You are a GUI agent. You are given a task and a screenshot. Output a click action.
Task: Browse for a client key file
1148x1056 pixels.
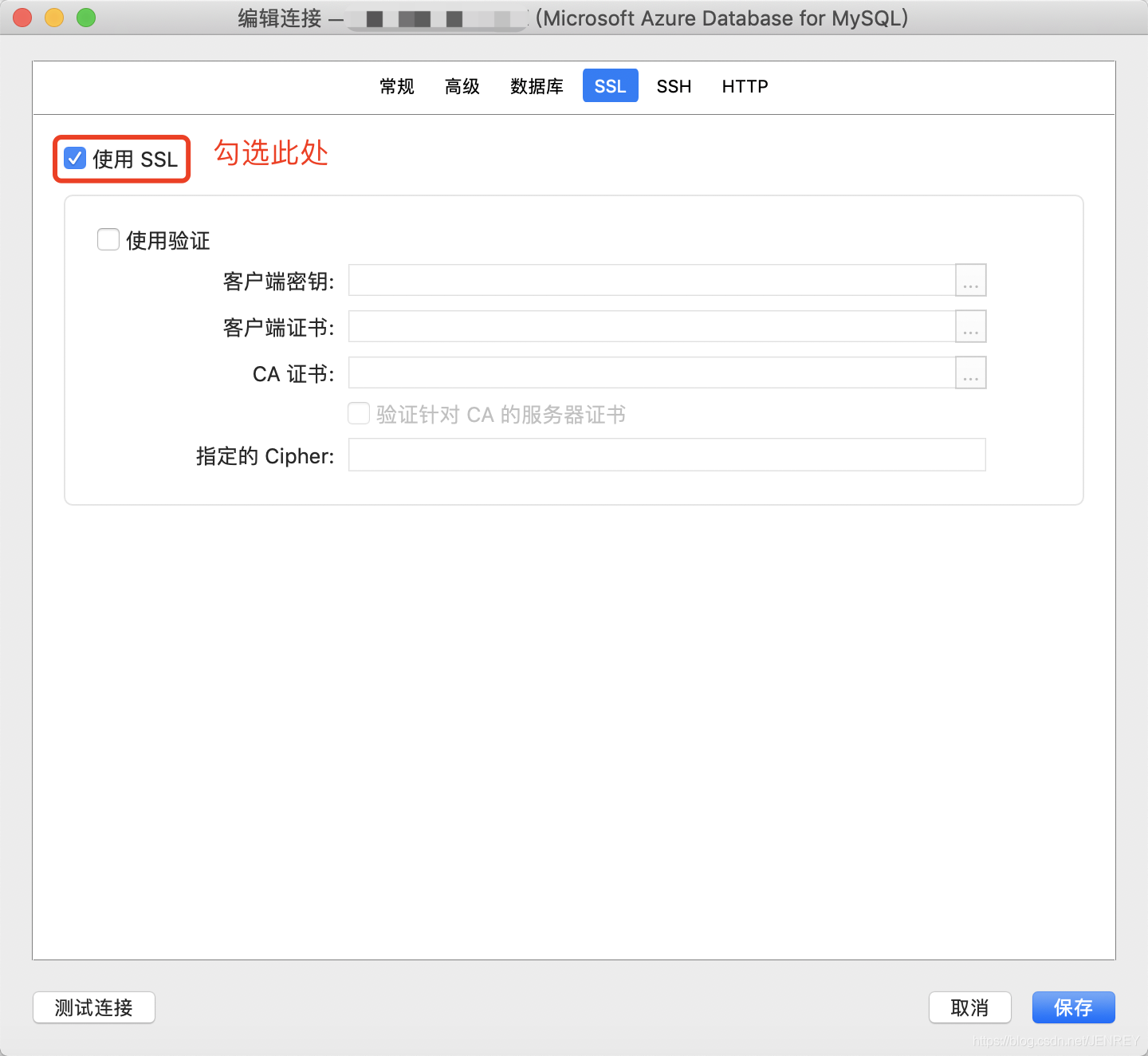pos(969,280)
